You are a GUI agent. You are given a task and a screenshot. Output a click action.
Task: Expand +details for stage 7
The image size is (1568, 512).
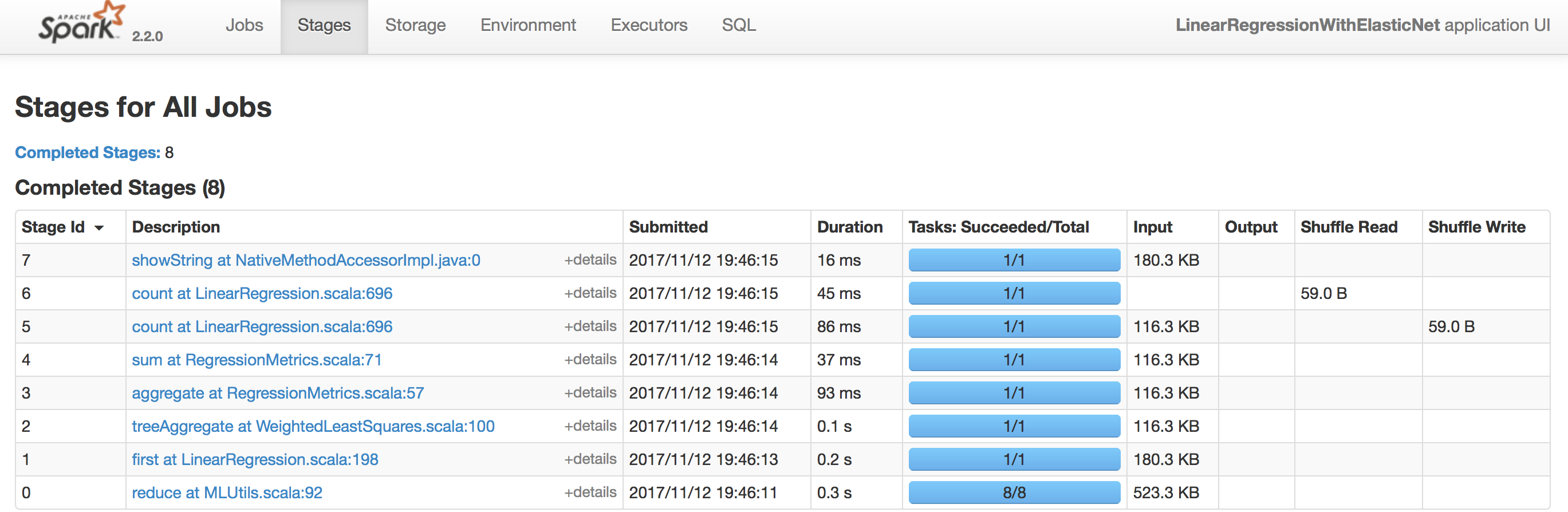[x=590, y=260]
